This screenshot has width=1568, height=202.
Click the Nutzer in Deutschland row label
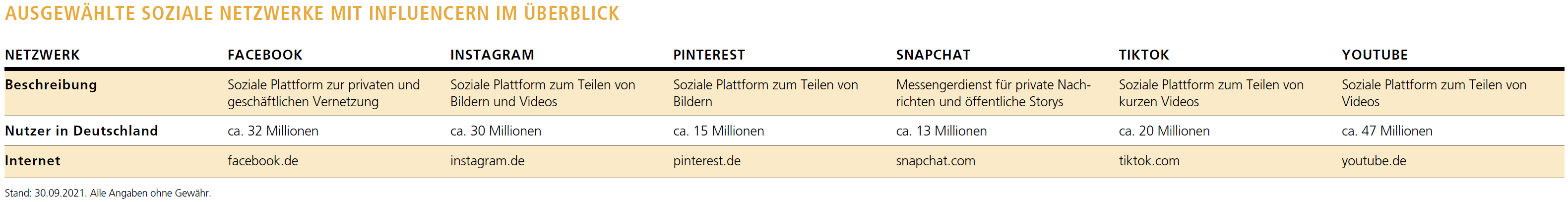(x=81, y=132)
